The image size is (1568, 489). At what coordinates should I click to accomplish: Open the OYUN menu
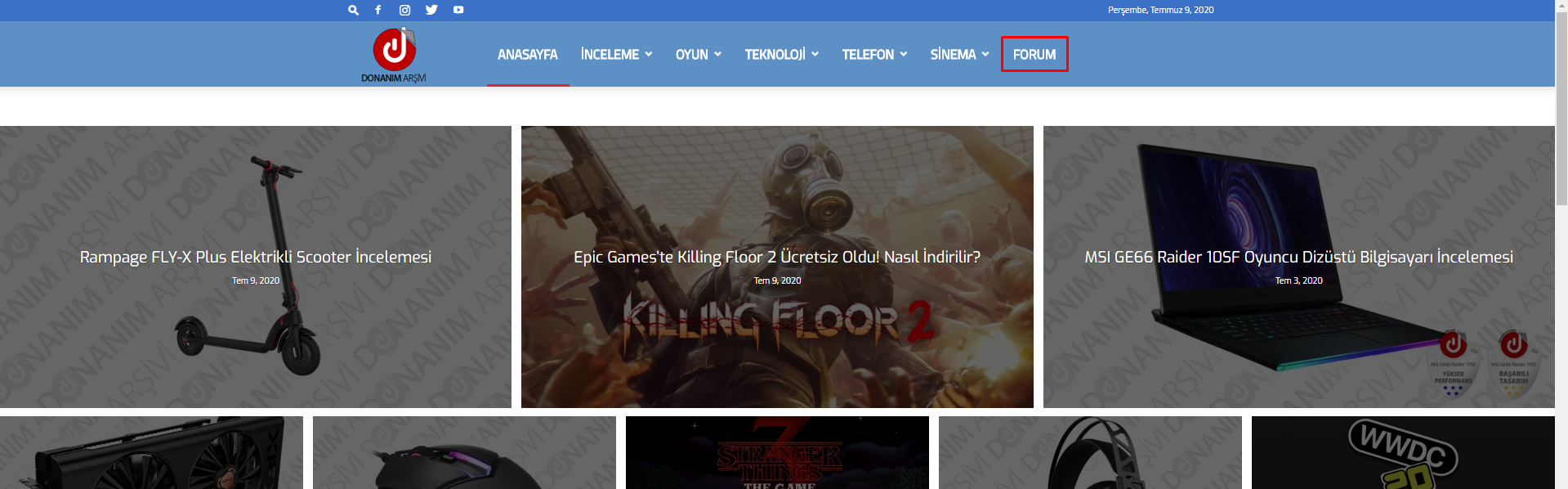tap(691, 55)
